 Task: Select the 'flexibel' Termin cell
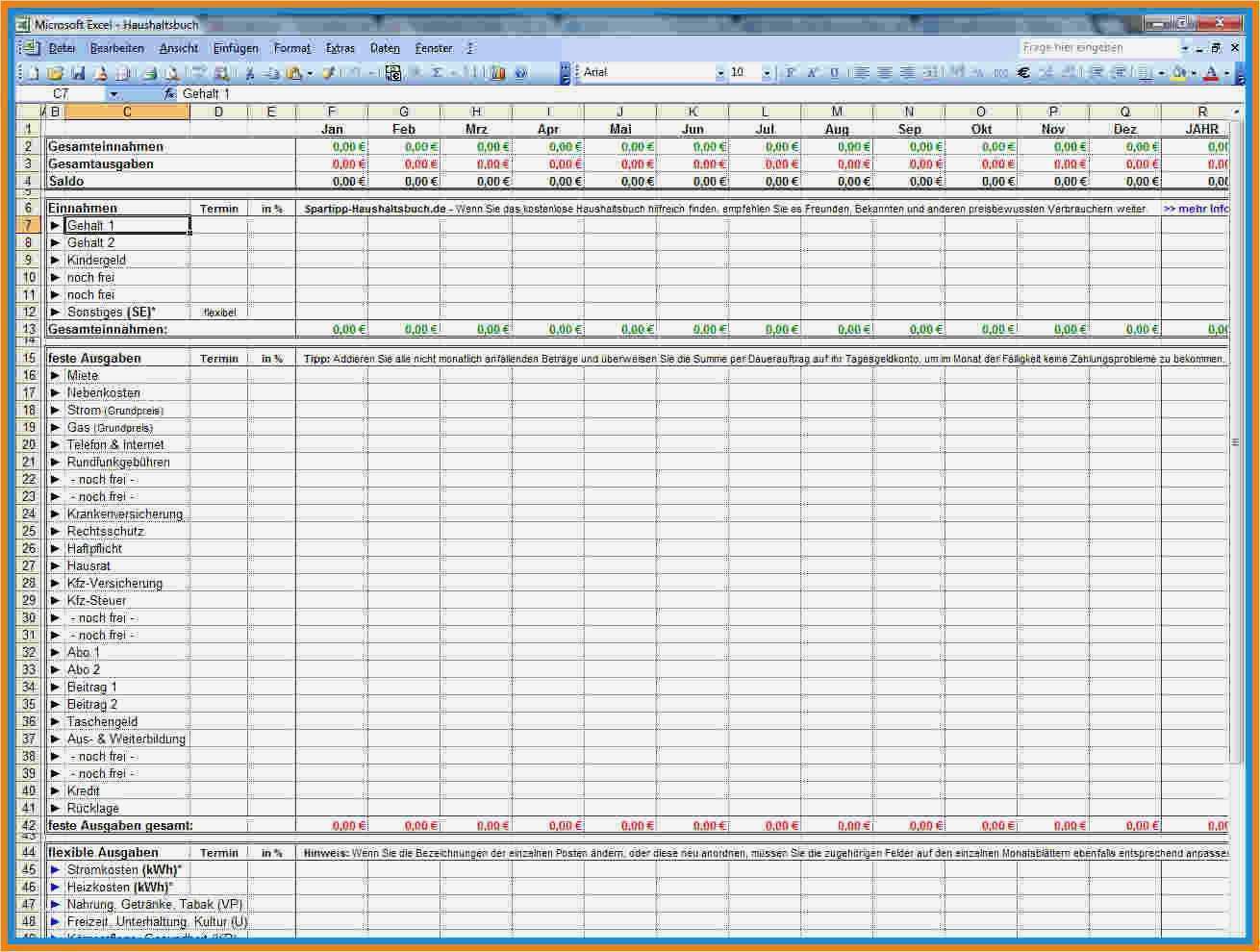point(219,312)
